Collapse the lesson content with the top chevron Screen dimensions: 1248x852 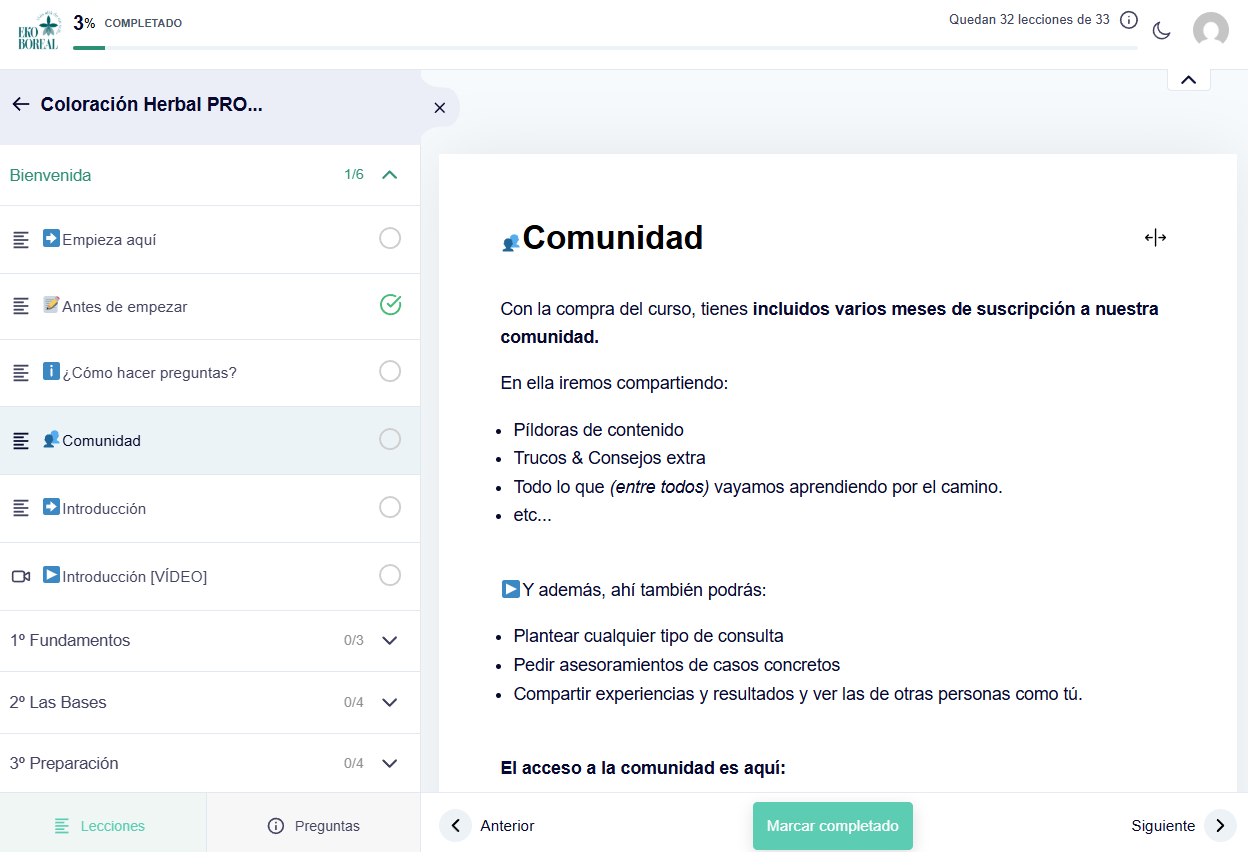[x=1188, y=78]
